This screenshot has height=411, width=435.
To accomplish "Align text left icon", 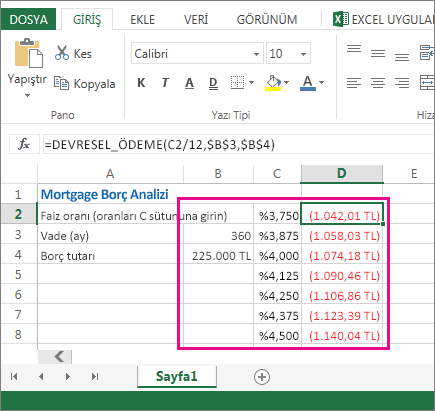I will point(354,83).
